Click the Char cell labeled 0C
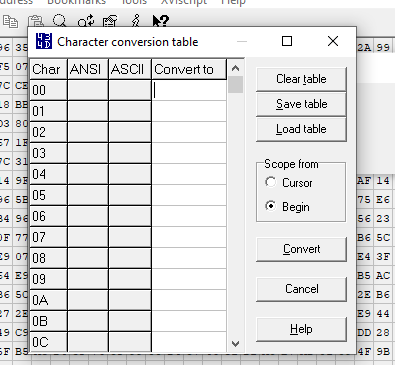 (x=48, y=342)
